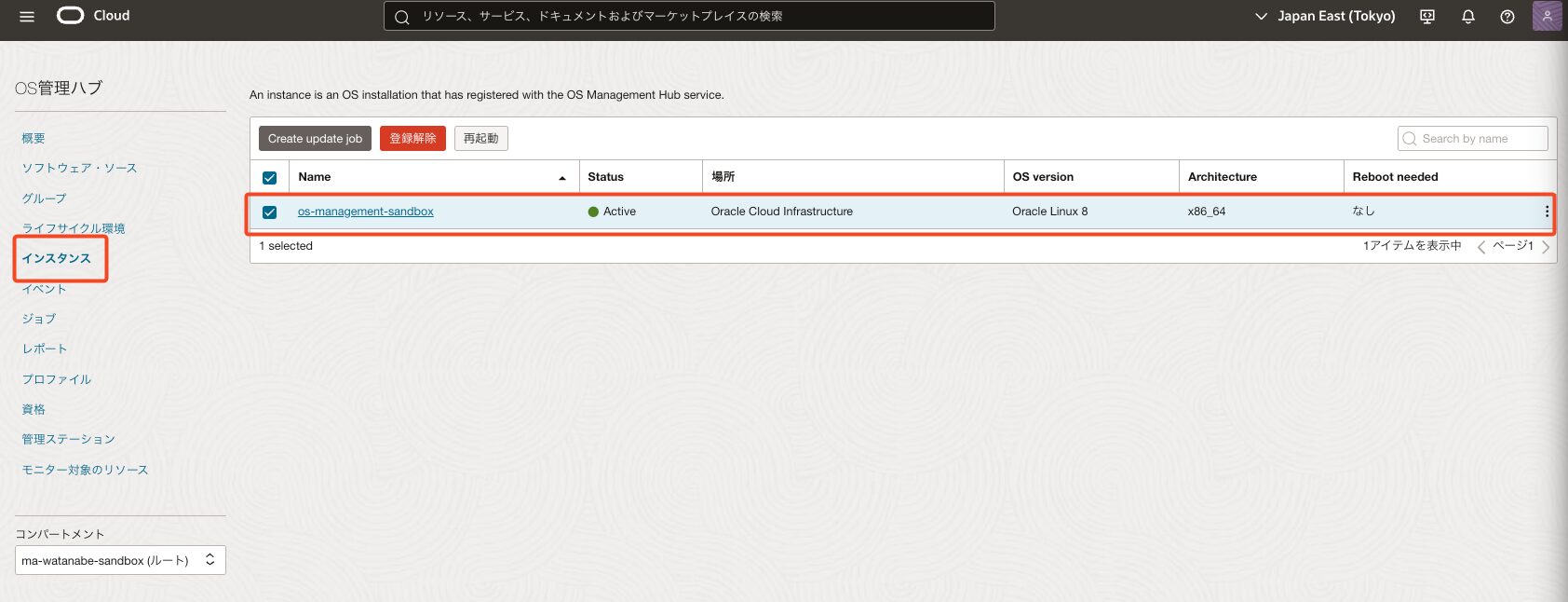Open the compartment dropdown ma-watanabe-sandbox

point(120,560)
